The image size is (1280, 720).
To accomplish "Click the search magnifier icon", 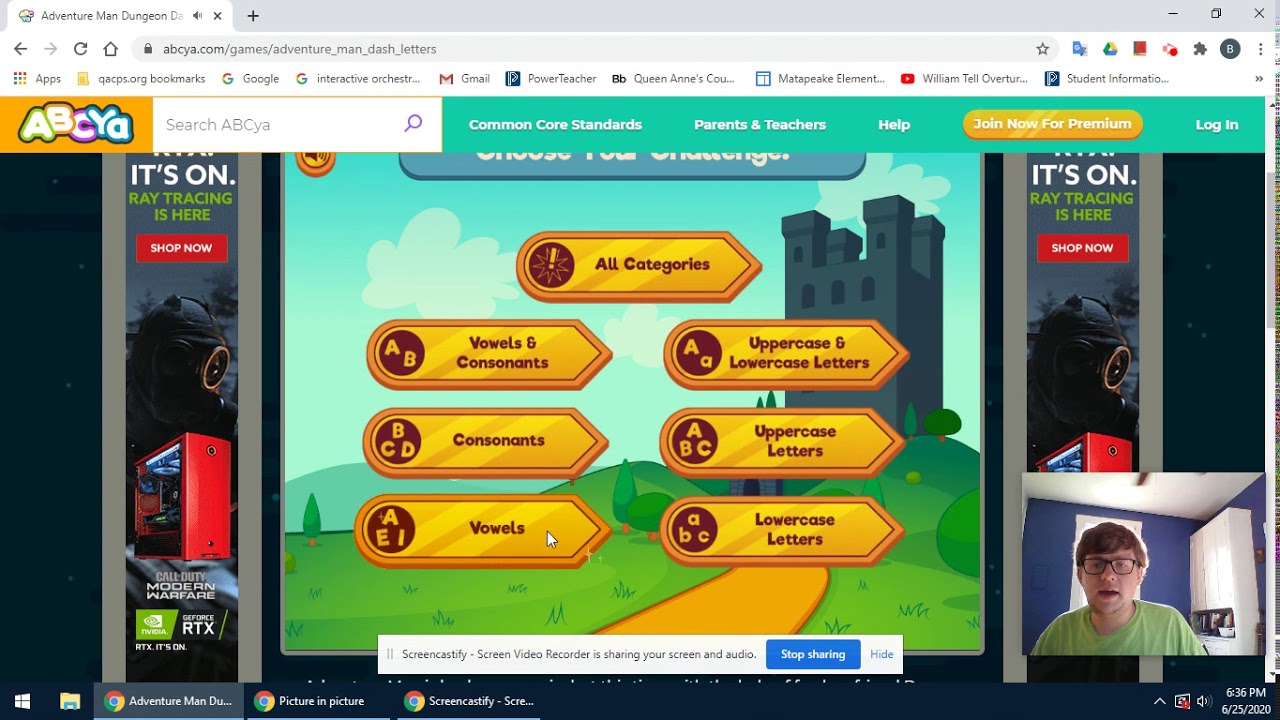I will tap(413, 124).
